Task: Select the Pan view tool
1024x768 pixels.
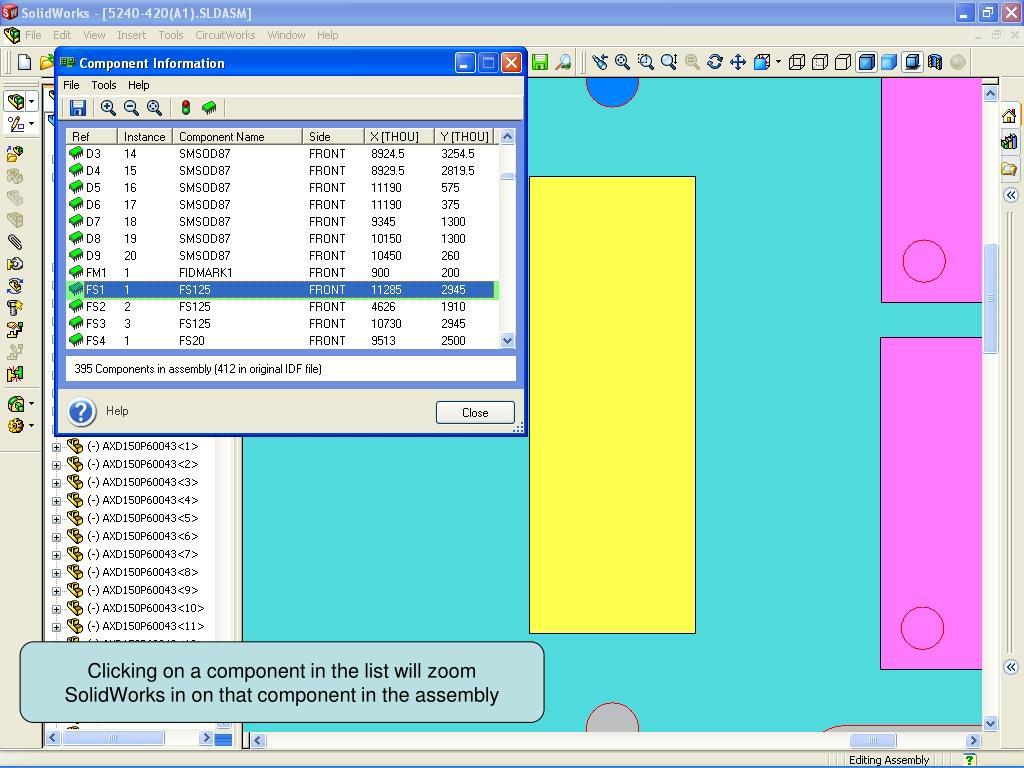Action: (738, 62)
